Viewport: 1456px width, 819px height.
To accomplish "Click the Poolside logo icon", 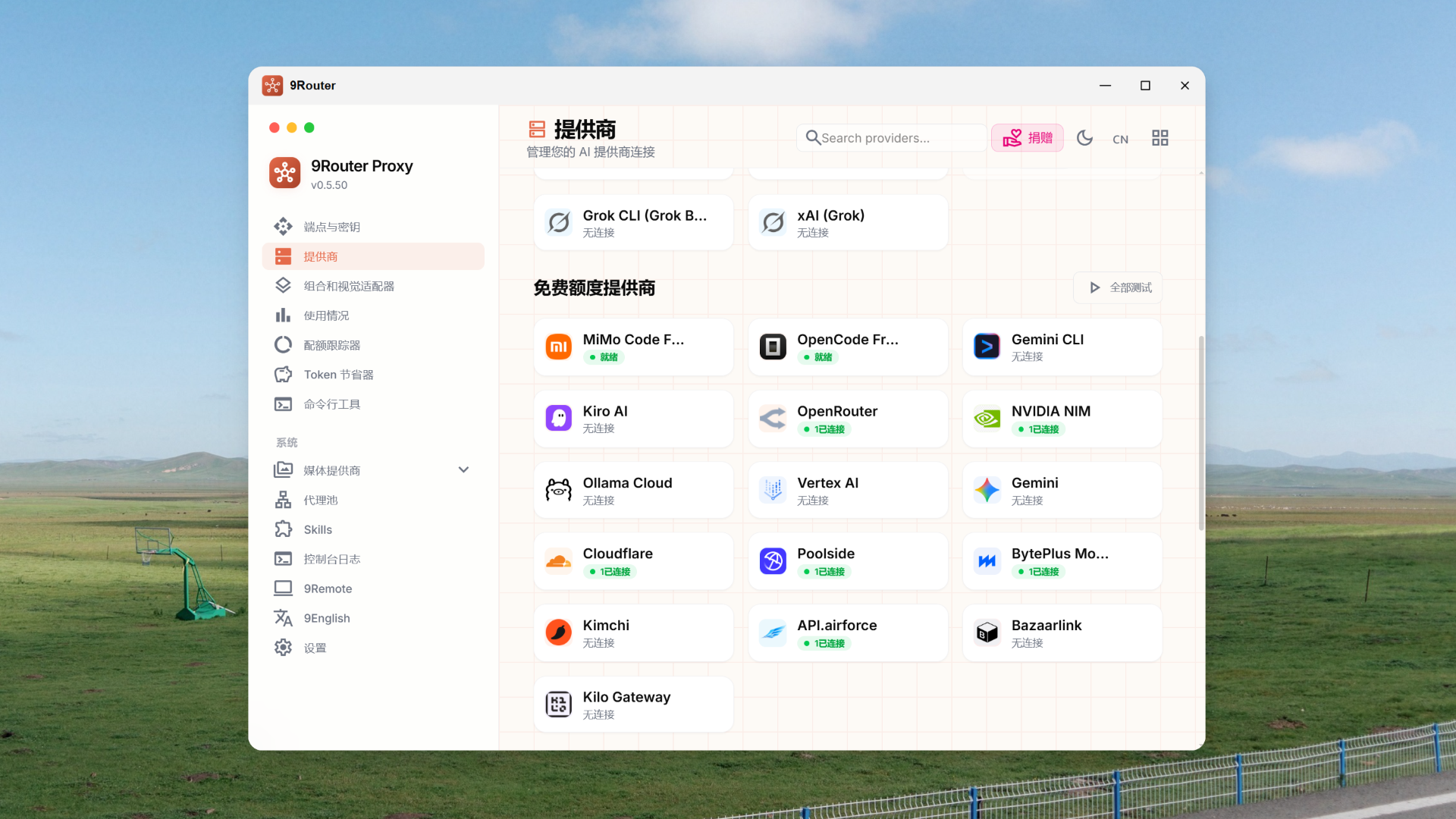I will coord(773,562).
